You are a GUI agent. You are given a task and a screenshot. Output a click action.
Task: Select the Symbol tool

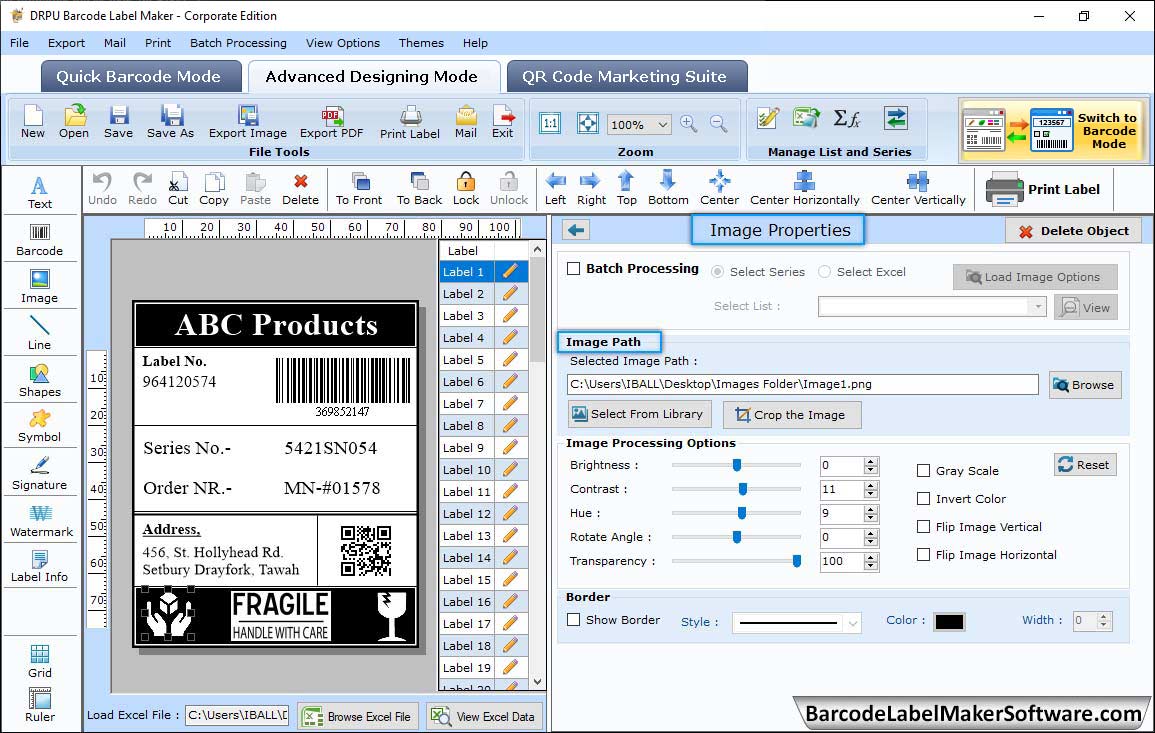tap(40, 427)
